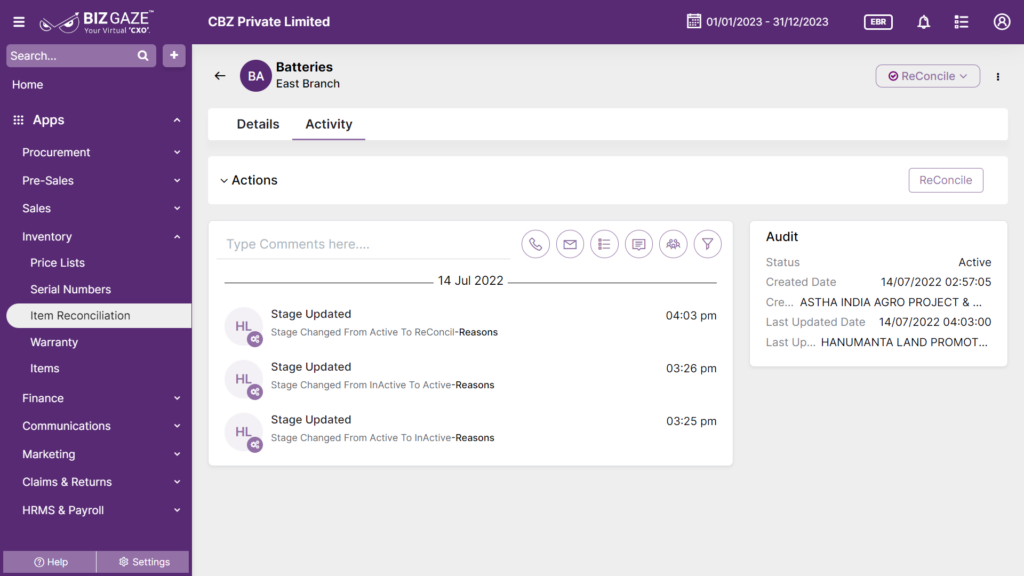Click the EBR icon in header
Screen dimensions: 1024x576
coord(878,22)
